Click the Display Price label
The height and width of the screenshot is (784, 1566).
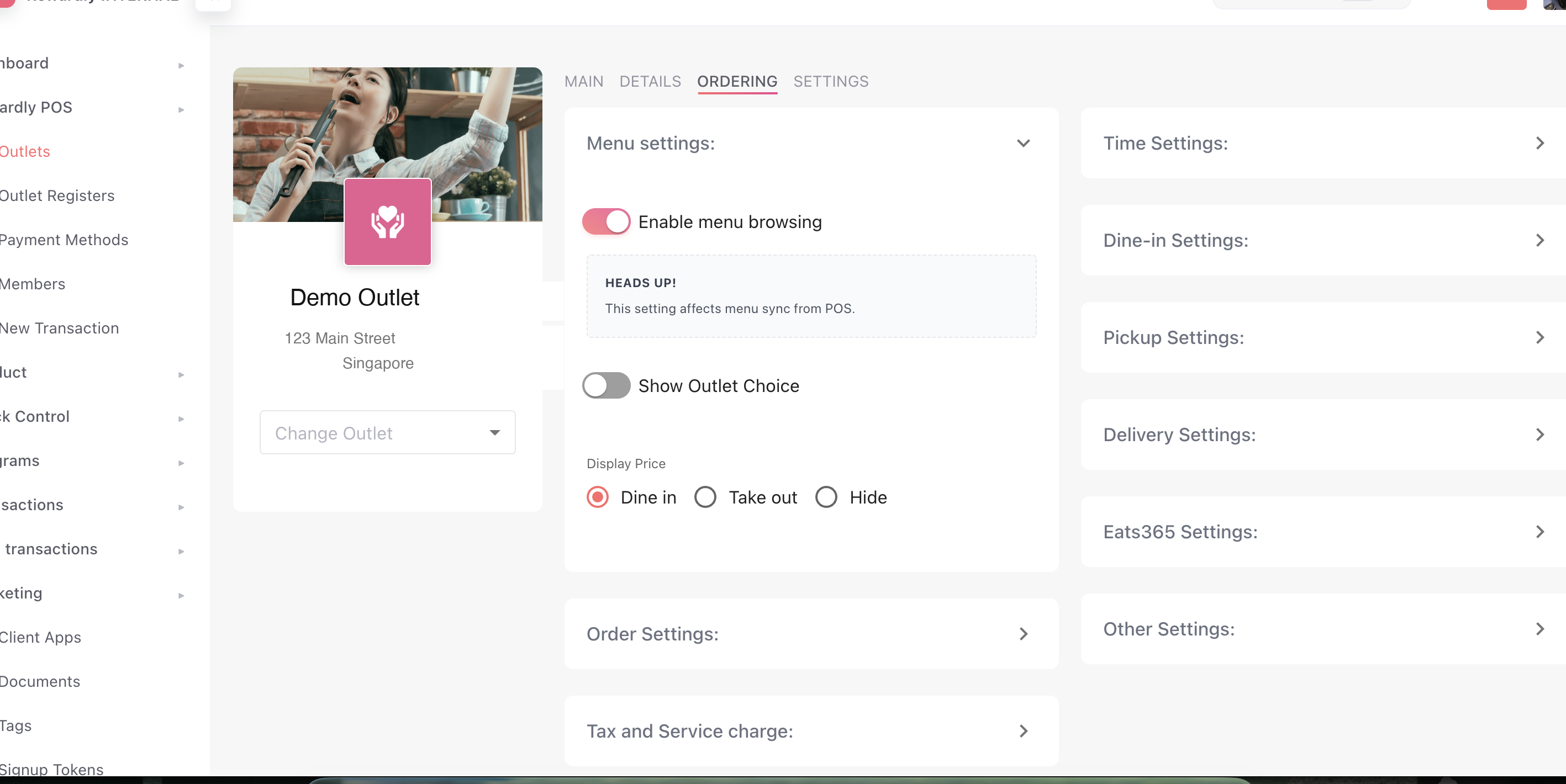(x=625, y=464)
